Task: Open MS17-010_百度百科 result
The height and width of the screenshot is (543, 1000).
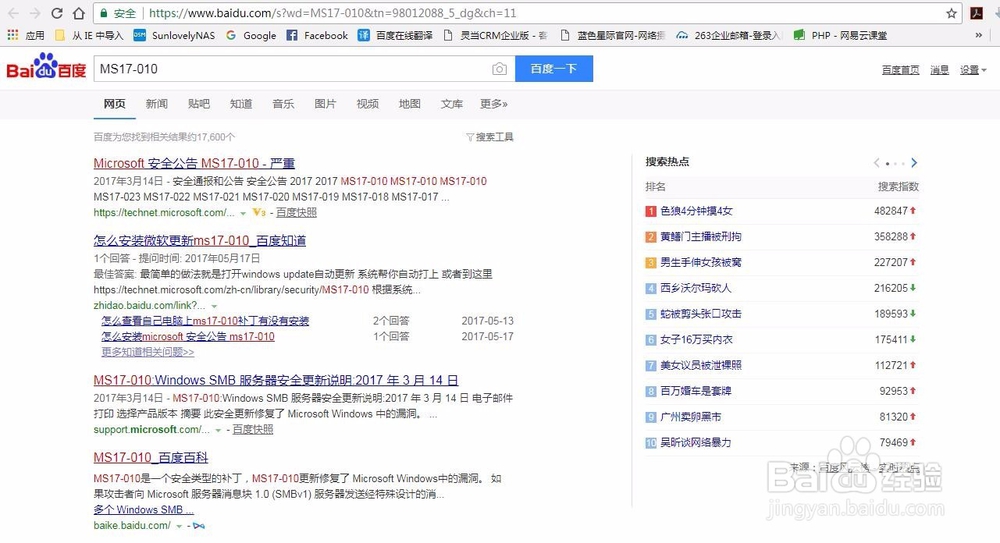Action: [x=151, y=457]
